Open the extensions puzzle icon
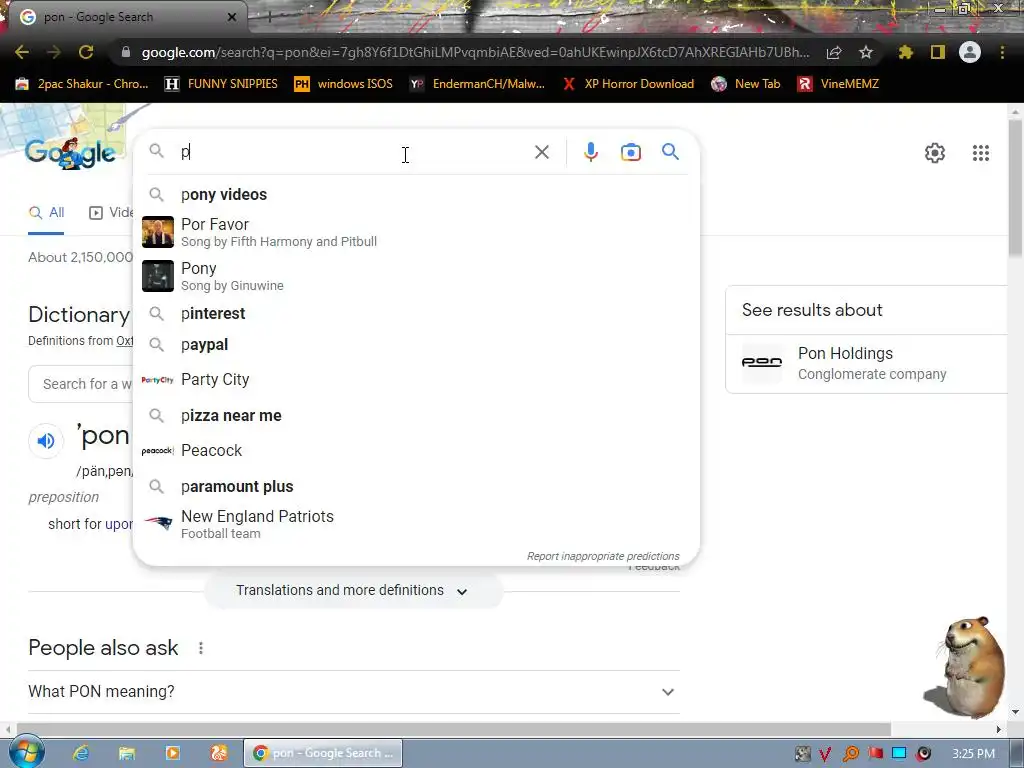Viewport: 1024px width, 768px height. 906,52
